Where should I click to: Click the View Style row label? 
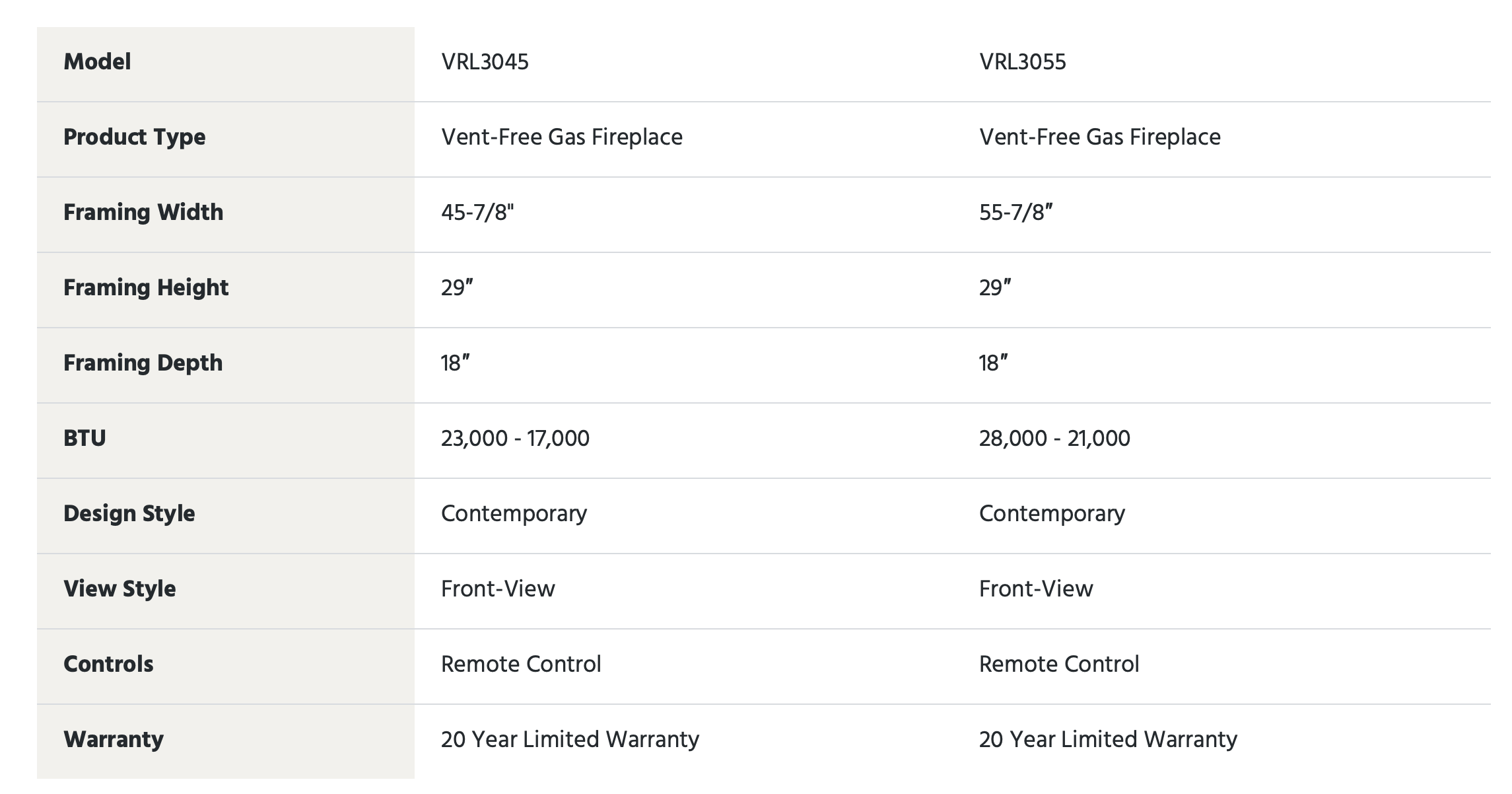tap(120, 589)
